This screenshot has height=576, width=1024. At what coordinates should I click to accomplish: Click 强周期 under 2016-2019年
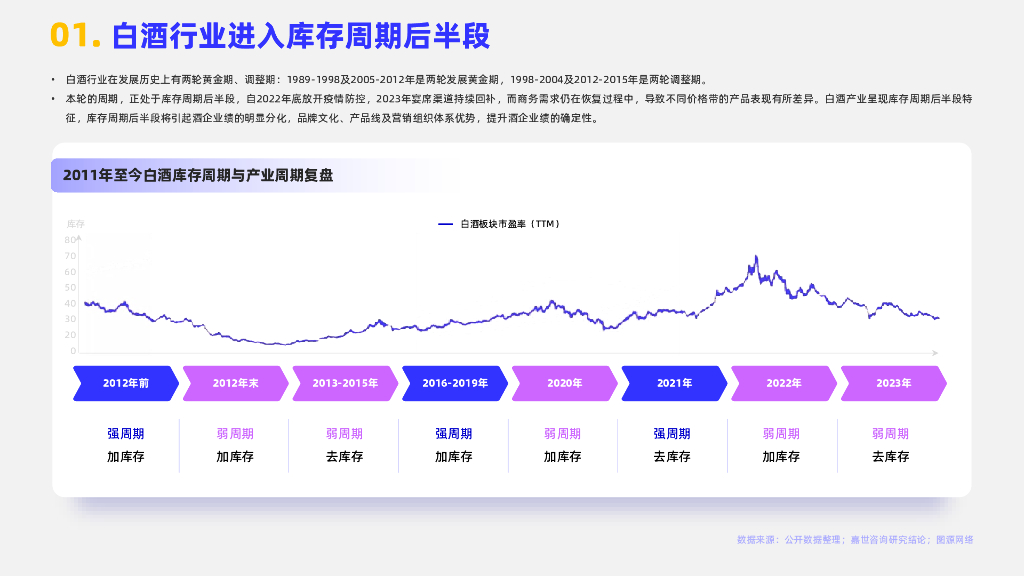pyautogui.click(x=453, y=434)
